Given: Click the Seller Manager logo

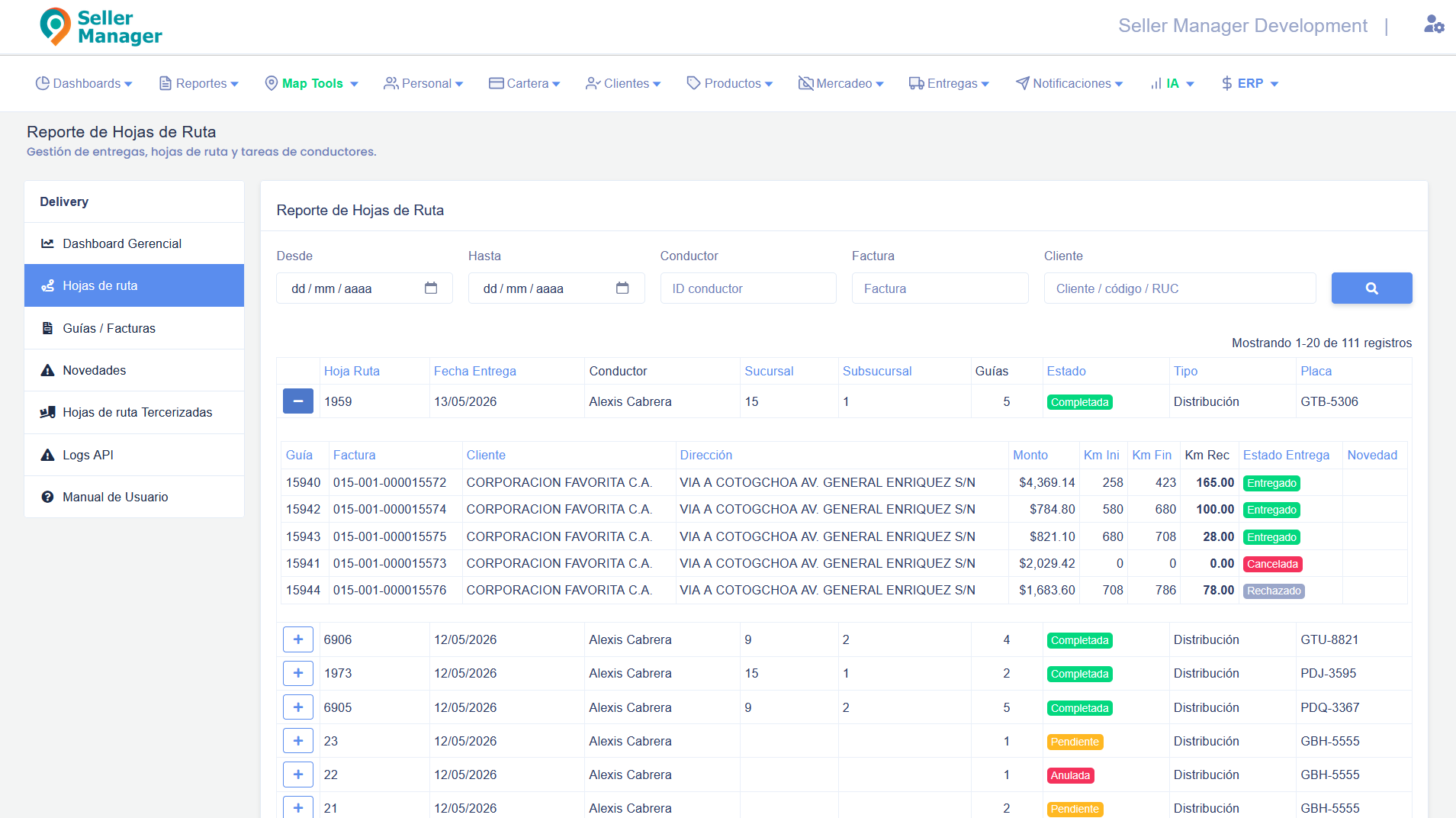Looking at the screenshot, I should (101, 27).
